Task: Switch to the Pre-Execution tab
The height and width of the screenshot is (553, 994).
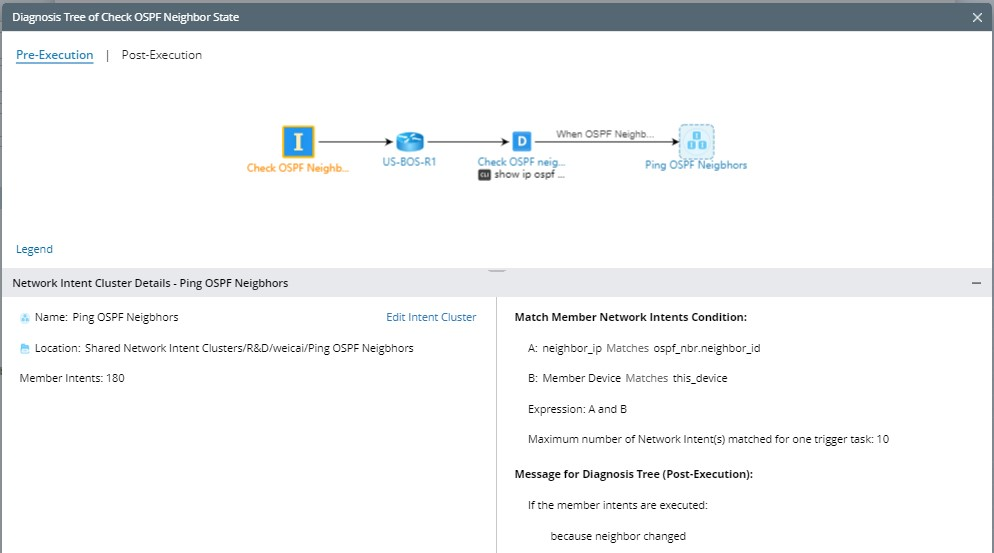Action: tap(55, 55)
